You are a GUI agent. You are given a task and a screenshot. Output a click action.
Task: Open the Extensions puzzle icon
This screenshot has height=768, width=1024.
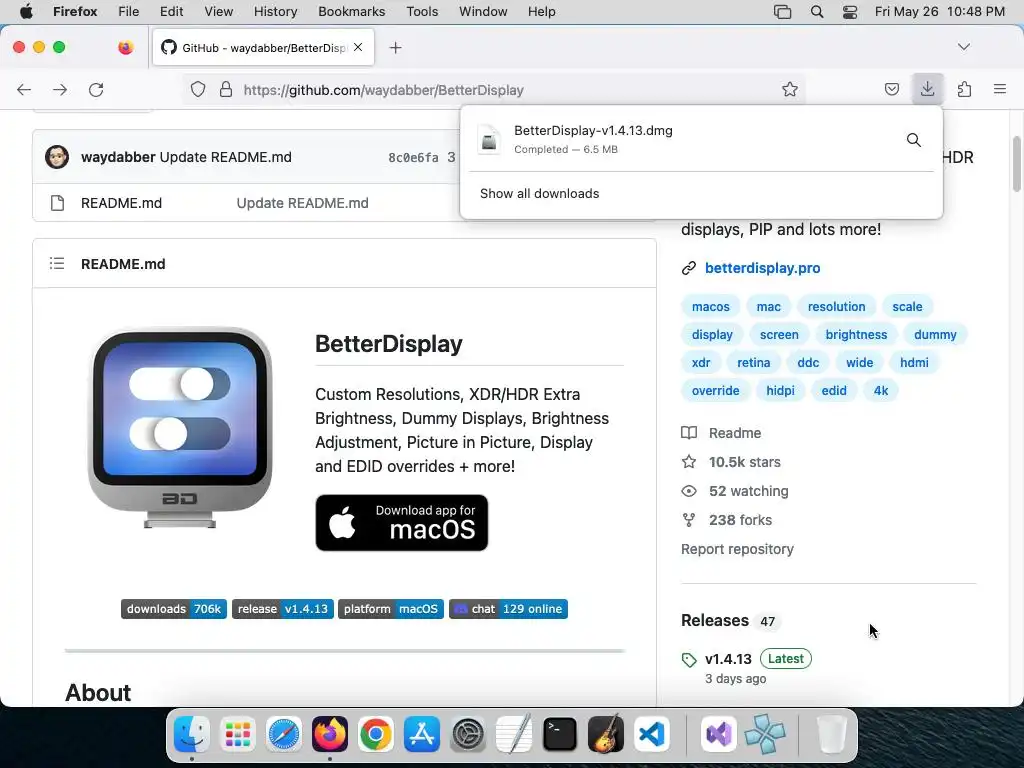click(x=964, y=89)
